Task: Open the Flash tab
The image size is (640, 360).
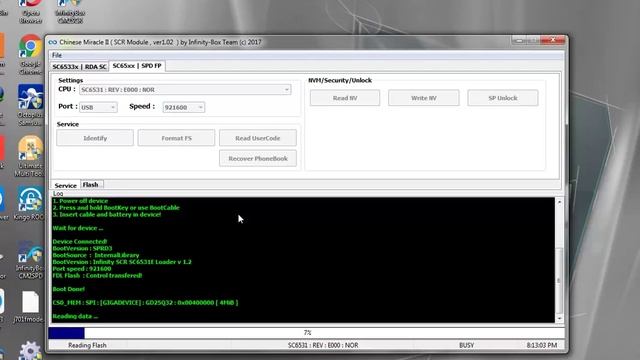Action: click(x=91, y=184)
